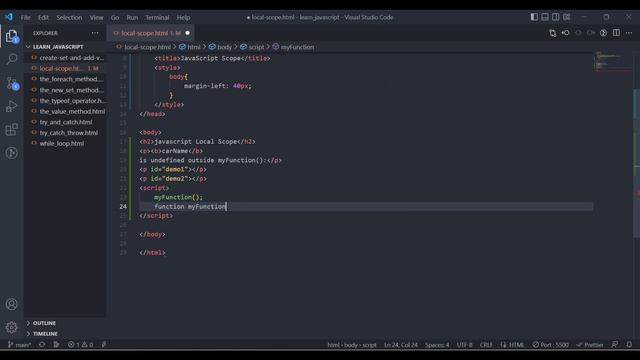Select local-scope.html in the file explorer
The height and width of the screenshot is (360, 640).
tap(65, 69)
